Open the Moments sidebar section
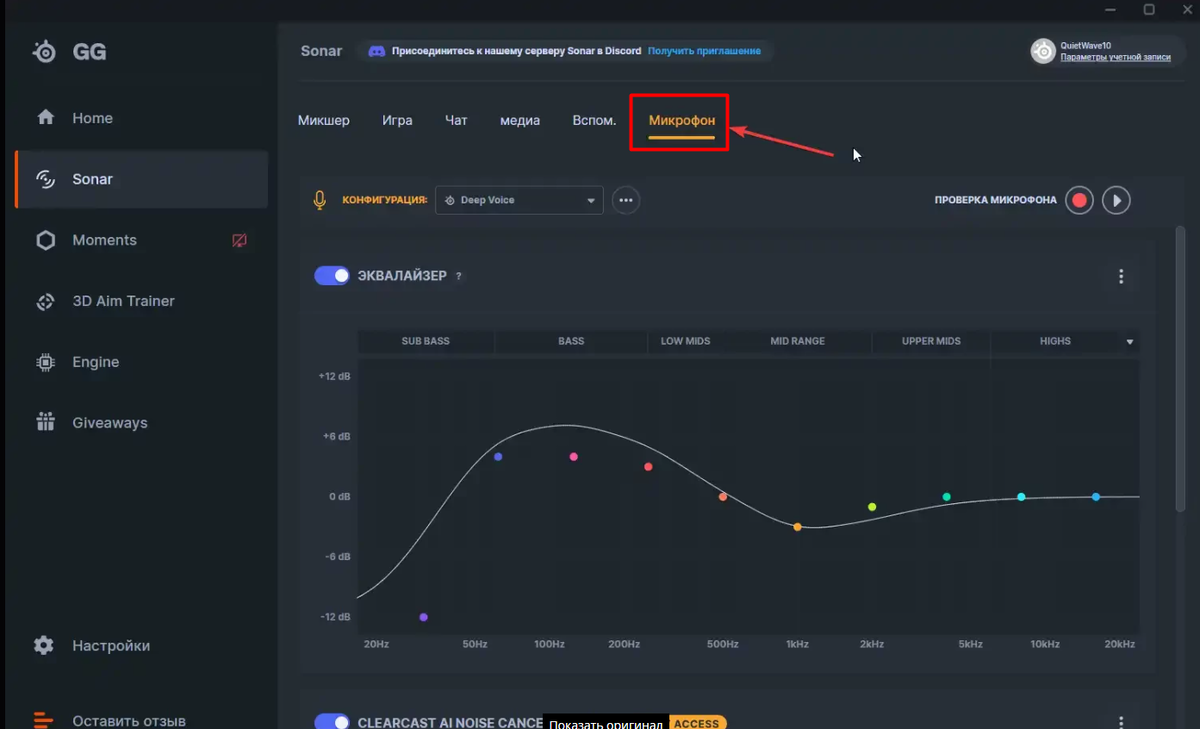The height and width of the screenshot is (729, 1200). (141, 240)
